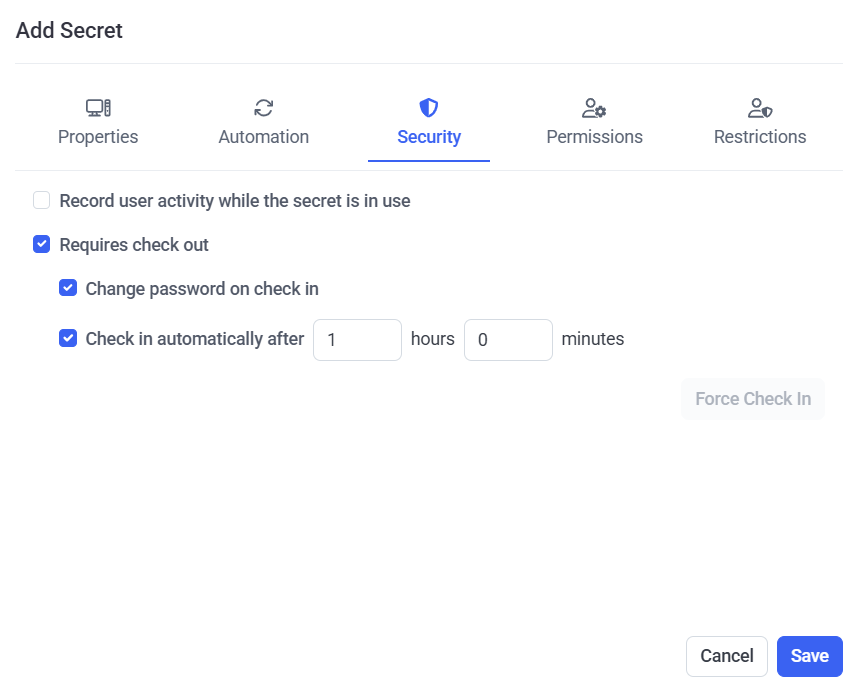The height and width of the screenshot is (692, 858).
Task: Click the Add Secret dialog title
Action: pyautogui.click(x=69, y=31)
